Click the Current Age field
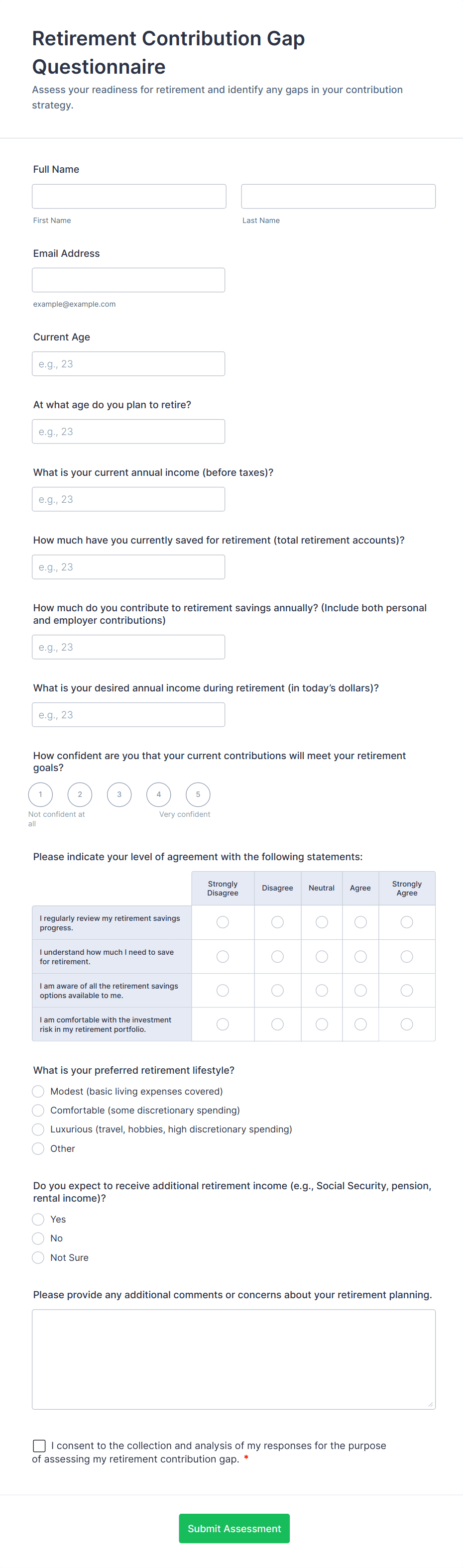 point(128,364)
